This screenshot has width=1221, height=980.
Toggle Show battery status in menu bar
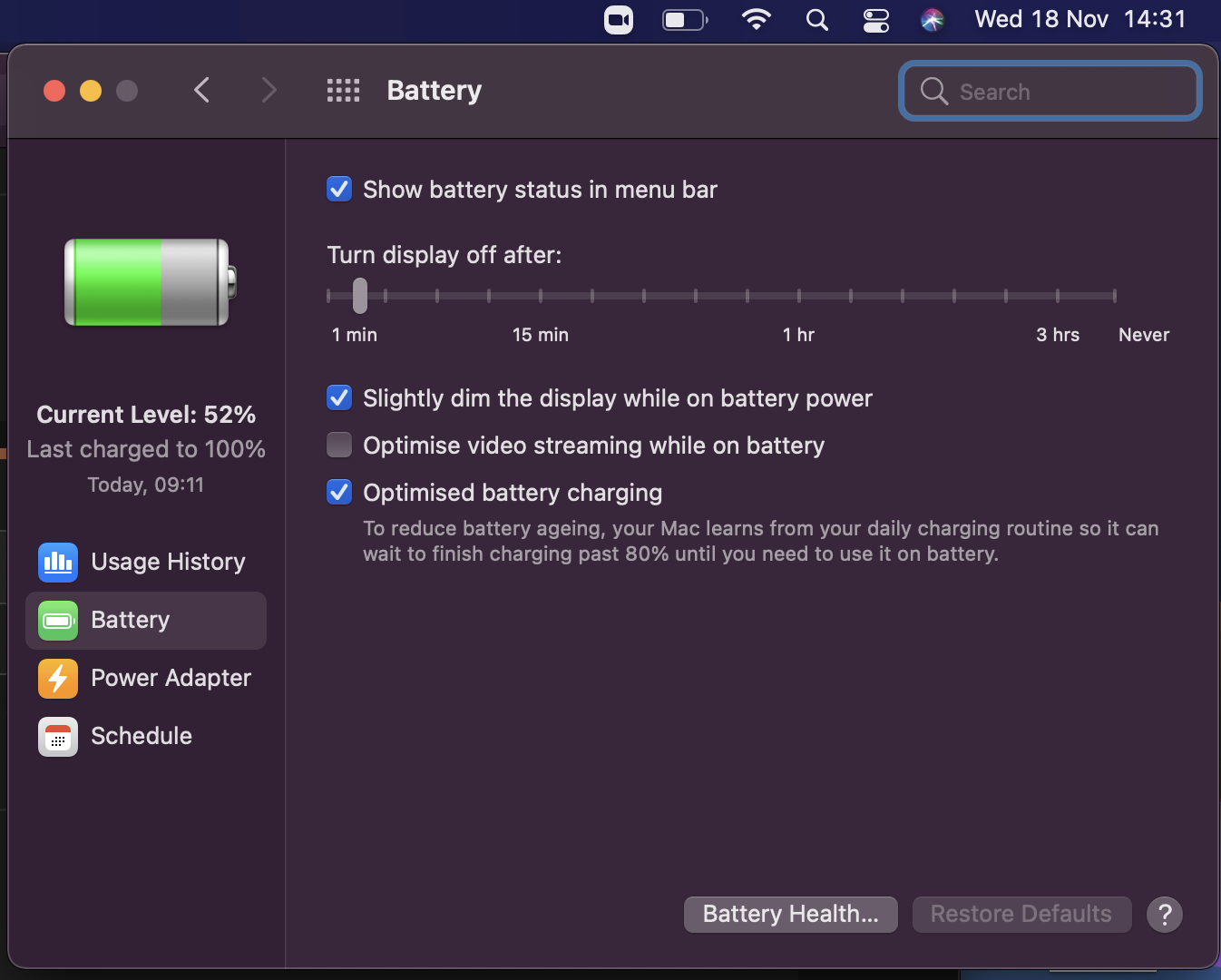point(339,189)
